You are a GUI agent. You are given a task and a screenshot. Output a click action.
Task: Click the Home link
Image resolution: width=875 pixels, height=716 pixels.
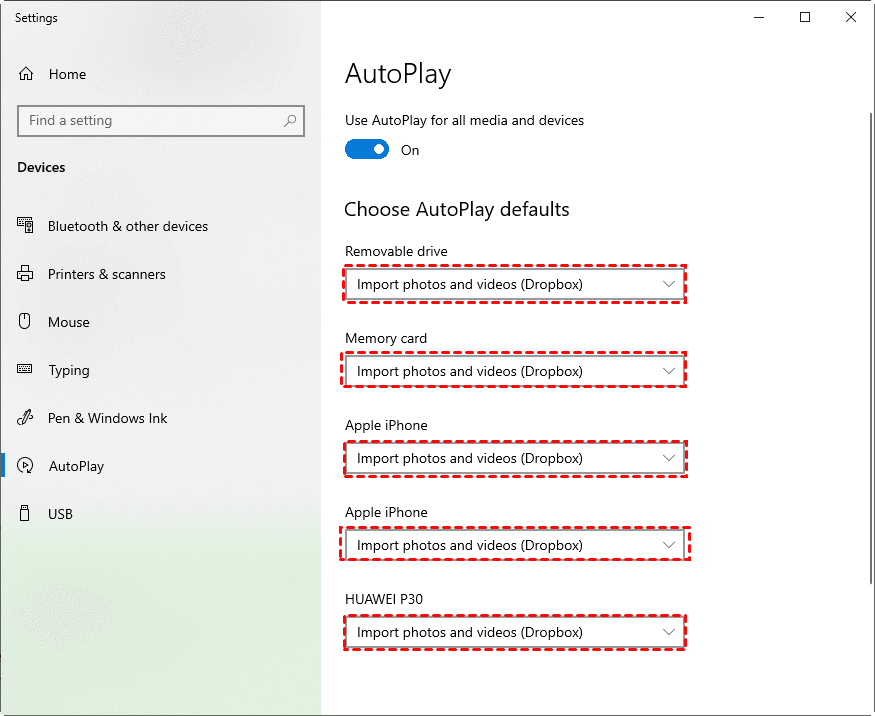(x=67, y=74)
